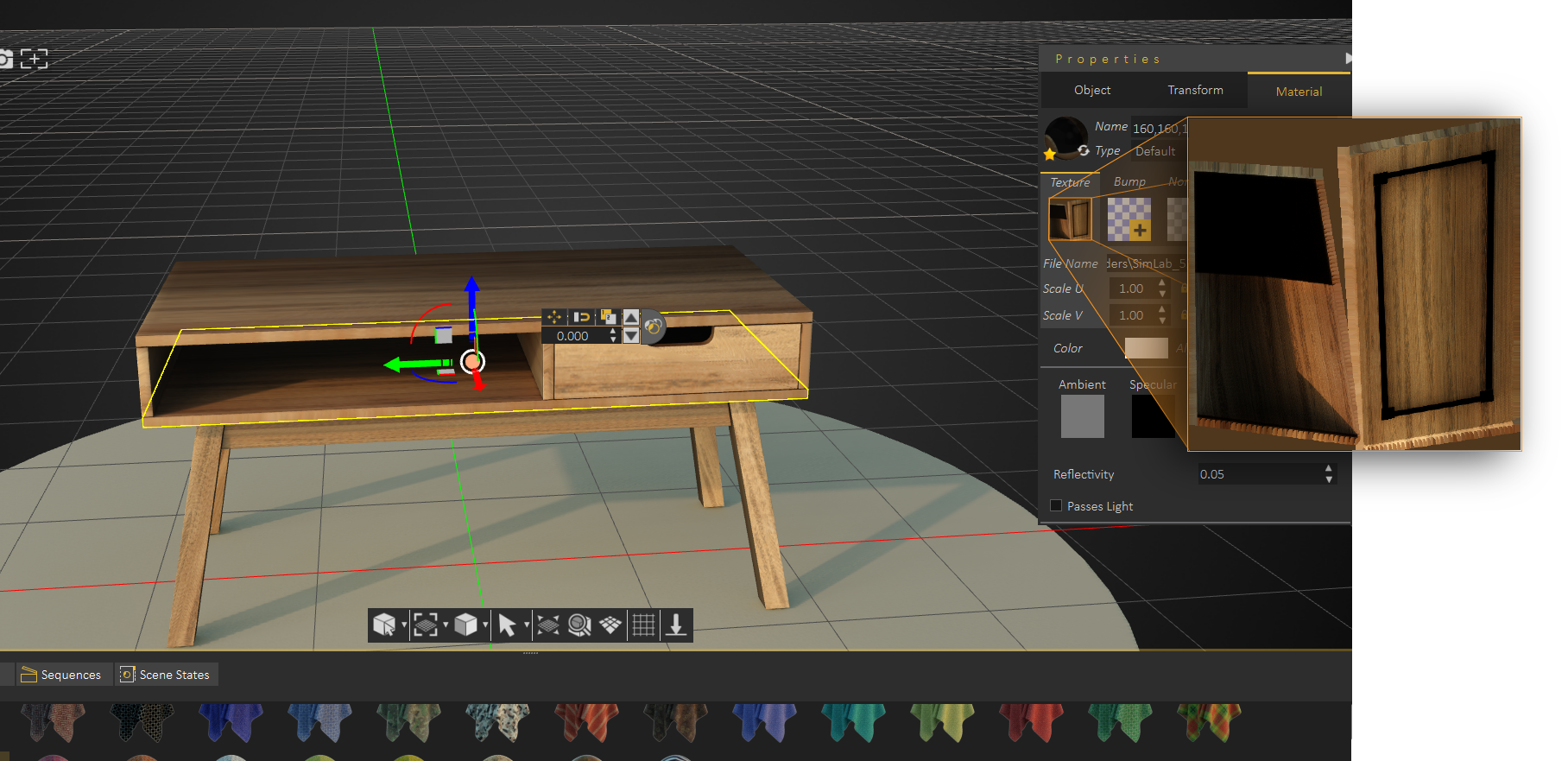Click the cube with cursor selection icon
1568x761 pixels.
384,625
